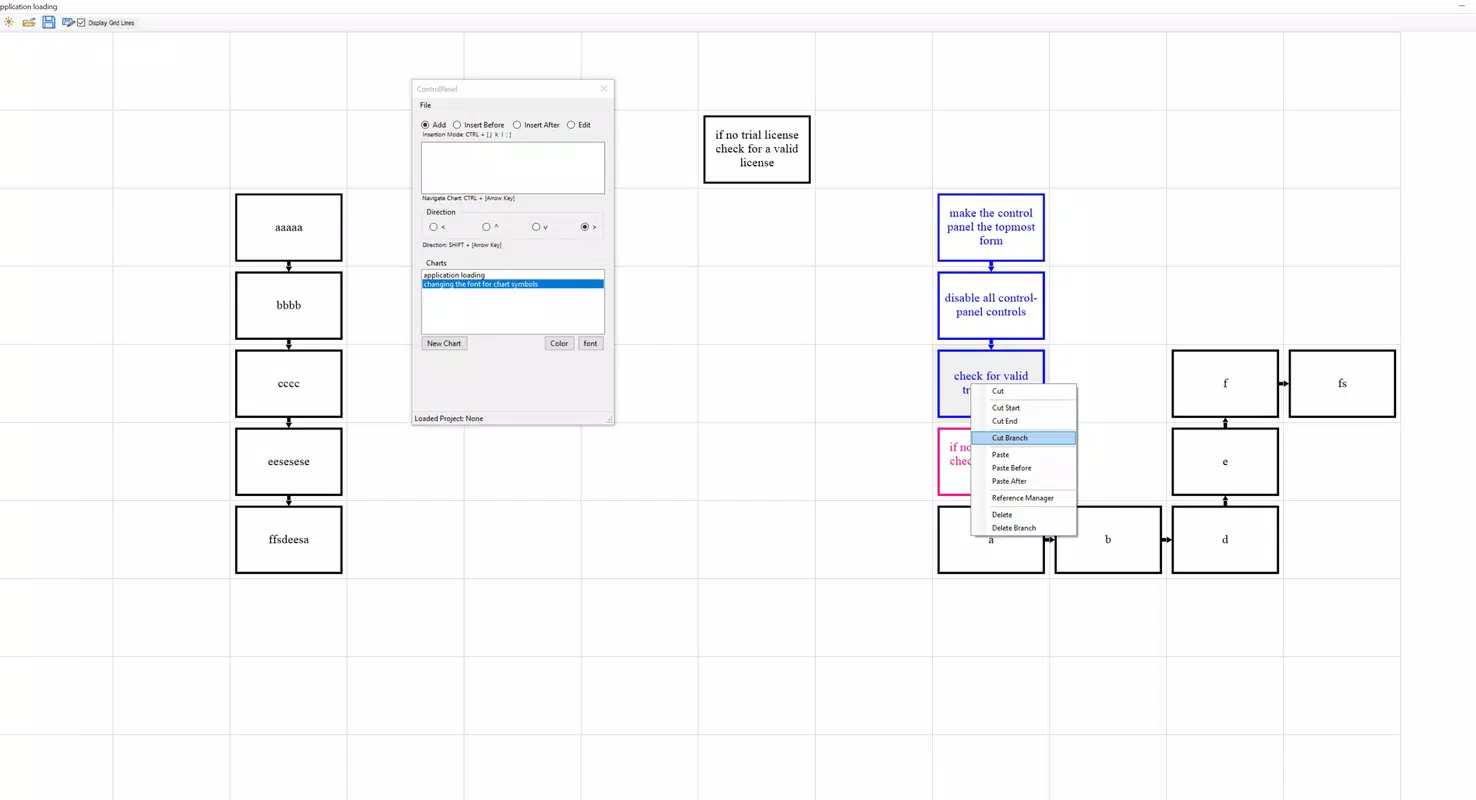Click the font button

tap(591, 343)
